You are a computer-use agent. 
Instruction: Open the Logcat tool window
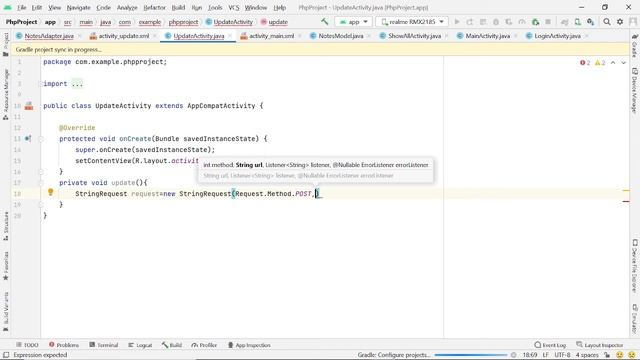point(140,345)
